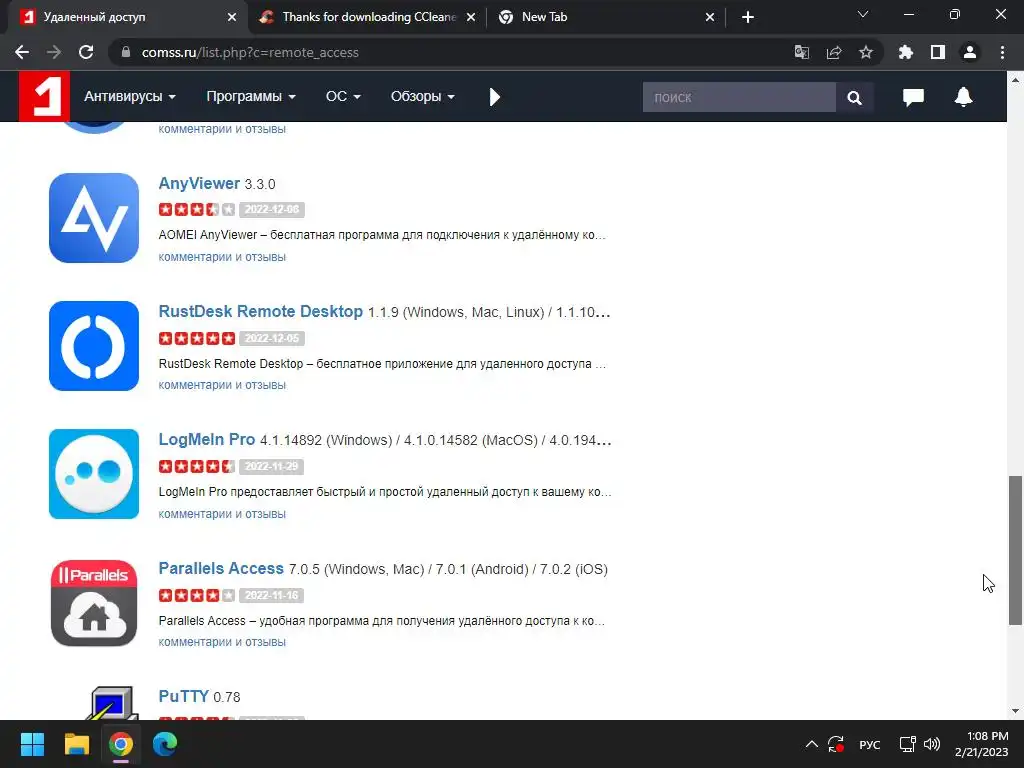
Task: Open the AnyViewer title link
Action: point(199,184)
